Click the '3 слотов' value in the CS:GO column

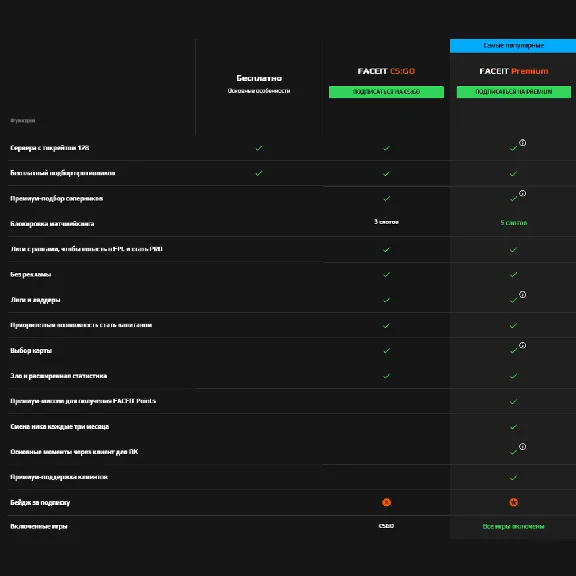tap(386, 222)
